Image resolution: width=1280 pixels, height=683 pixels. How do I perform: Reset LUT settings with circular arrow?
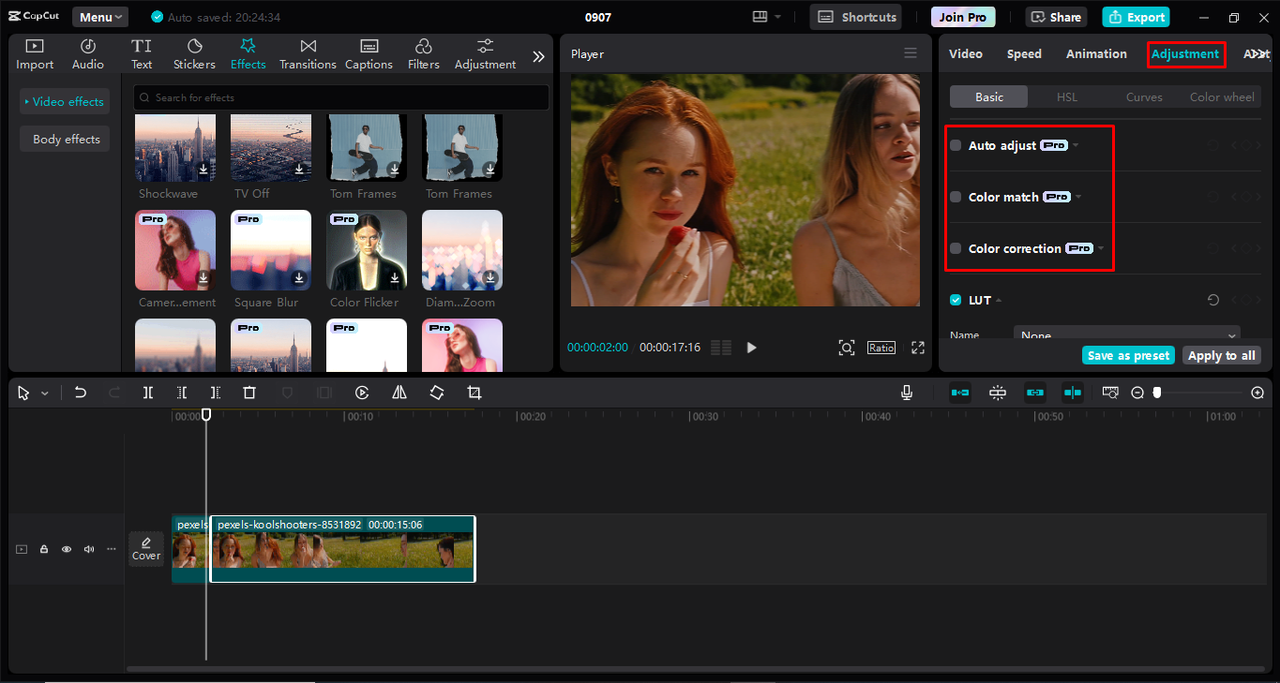point(1213,300)
